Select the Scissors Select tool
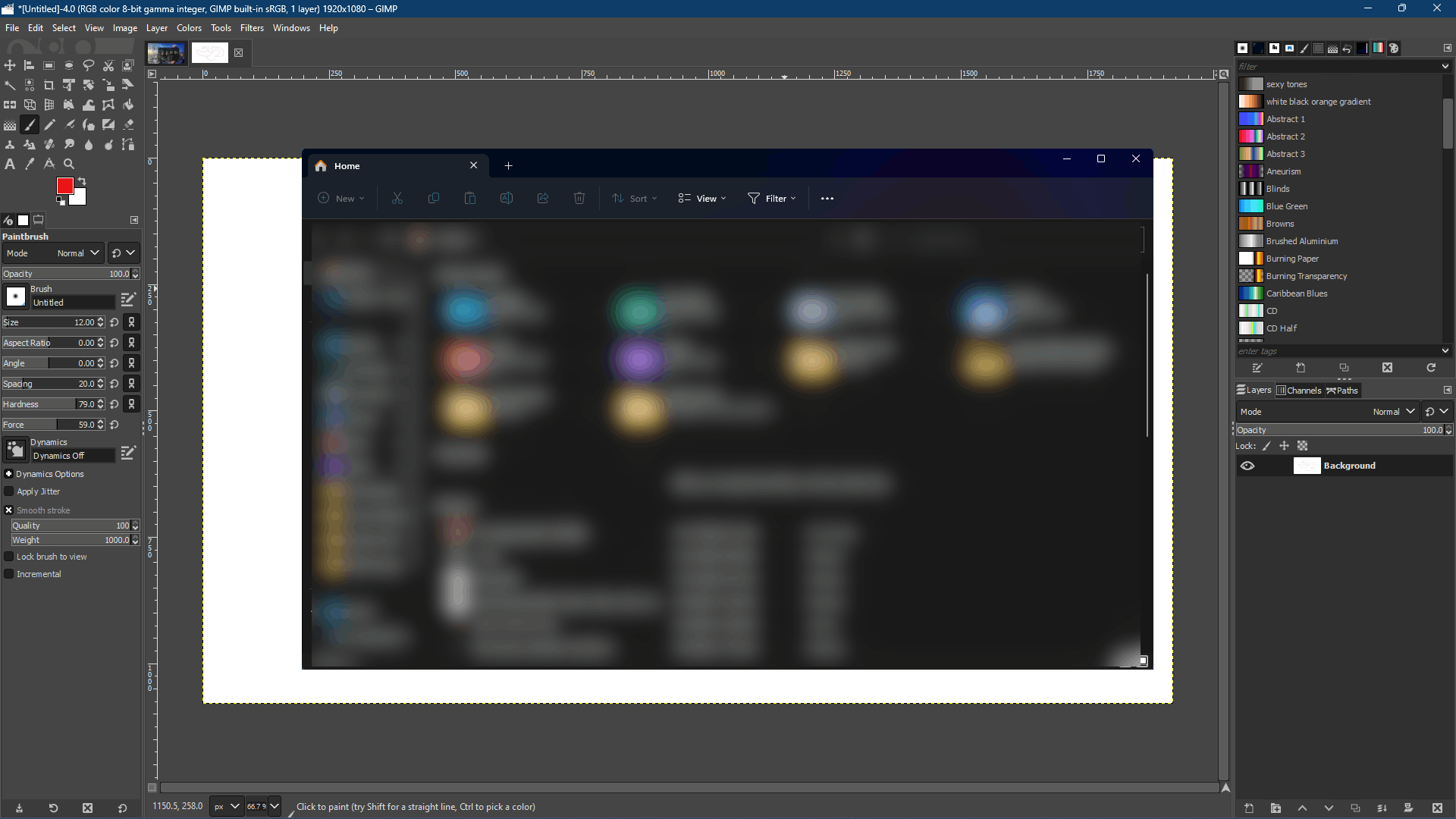Image resolution: width=1456 pixels, height=819 pixels. 108,65
